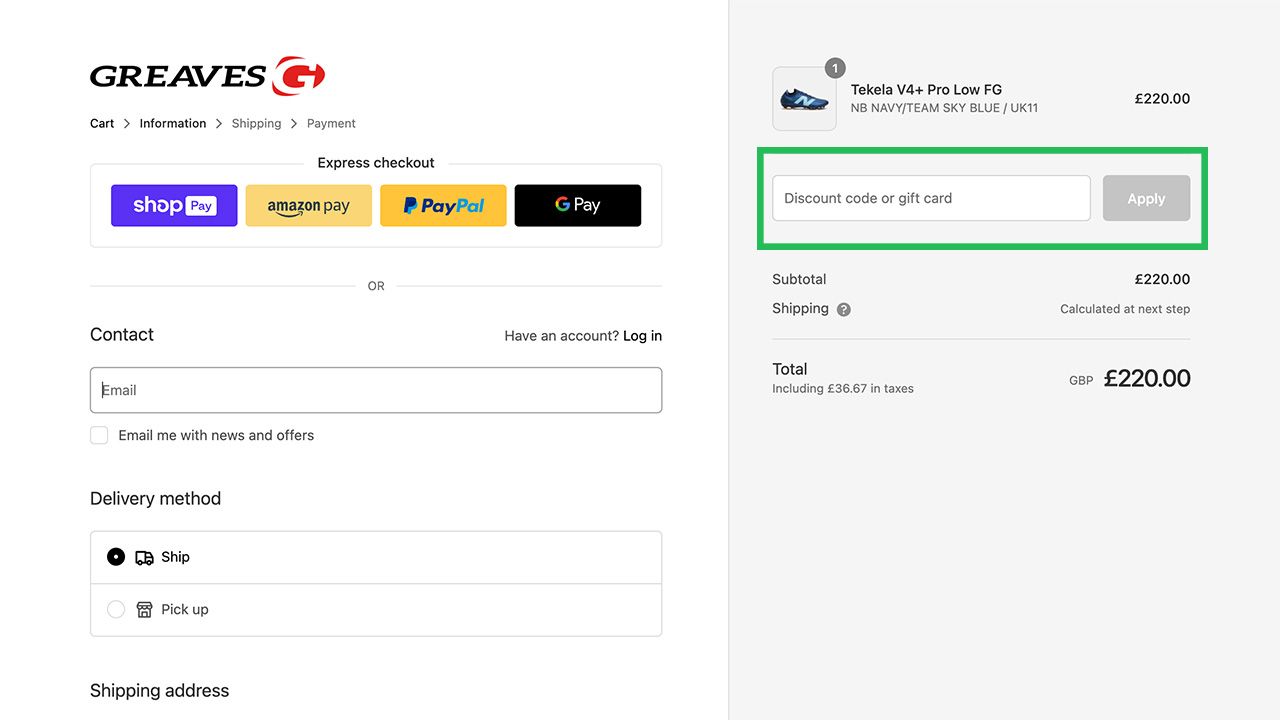Click the Shipping address heading
This screenshot has width=1280, height=720.
(x=159, y=691)
